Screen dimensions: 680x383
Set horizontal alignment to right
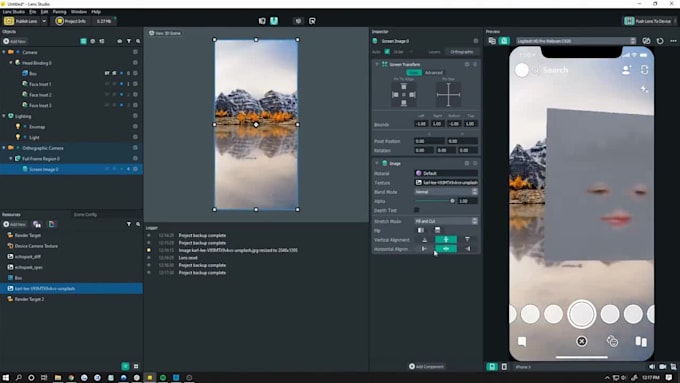point(467,249)
